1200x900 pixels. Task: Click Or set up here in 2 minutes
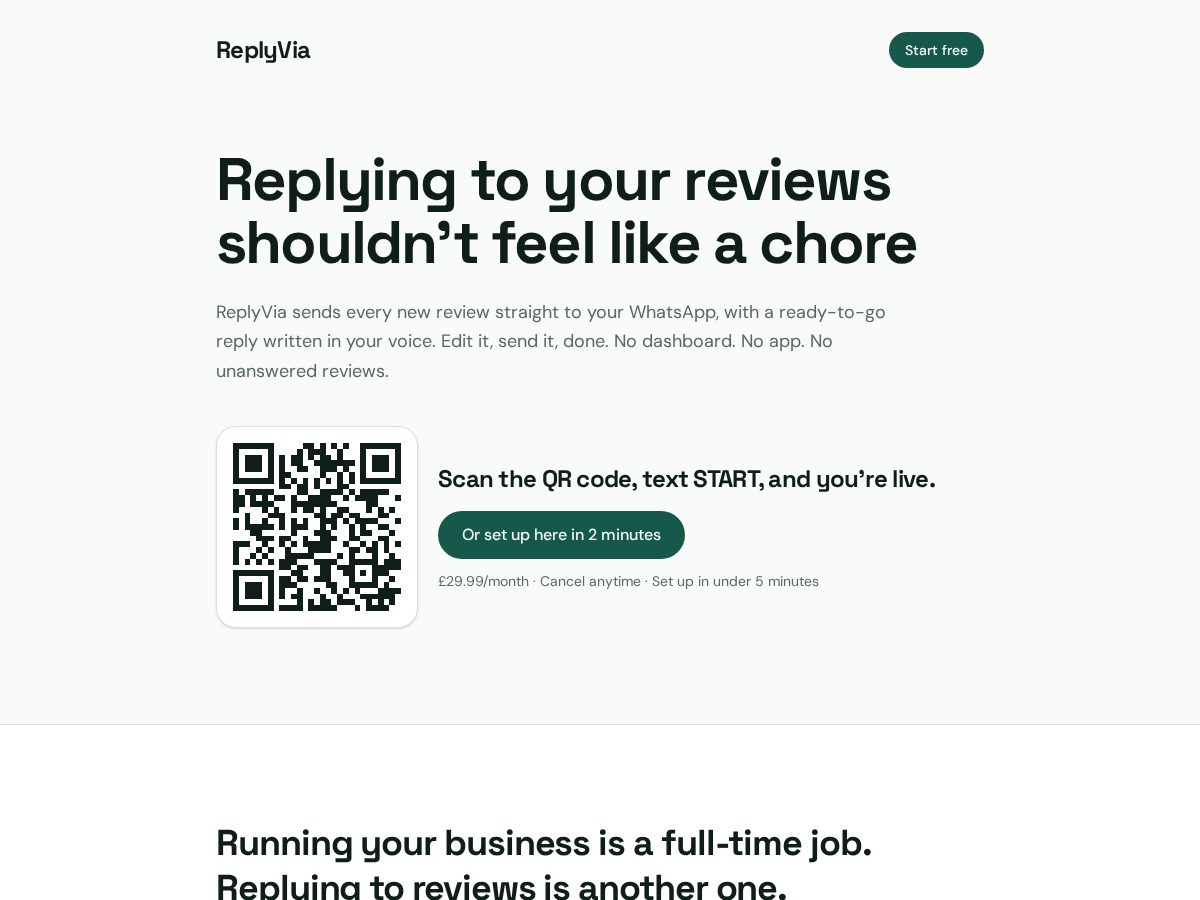click(561, 535)
